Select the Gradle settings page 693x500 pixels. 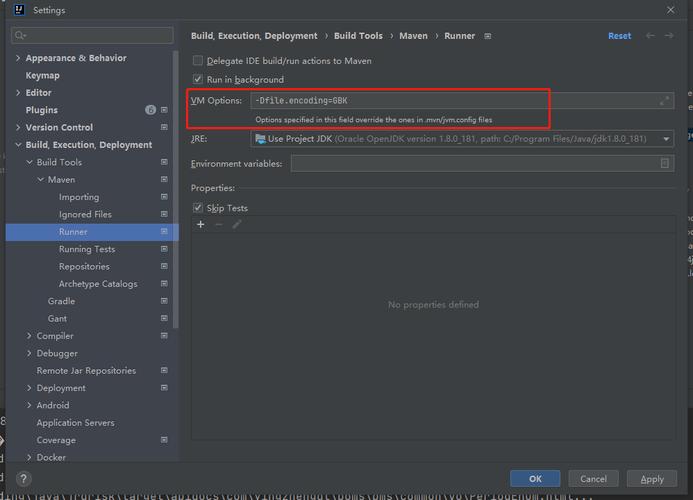(x=61, y=301)
